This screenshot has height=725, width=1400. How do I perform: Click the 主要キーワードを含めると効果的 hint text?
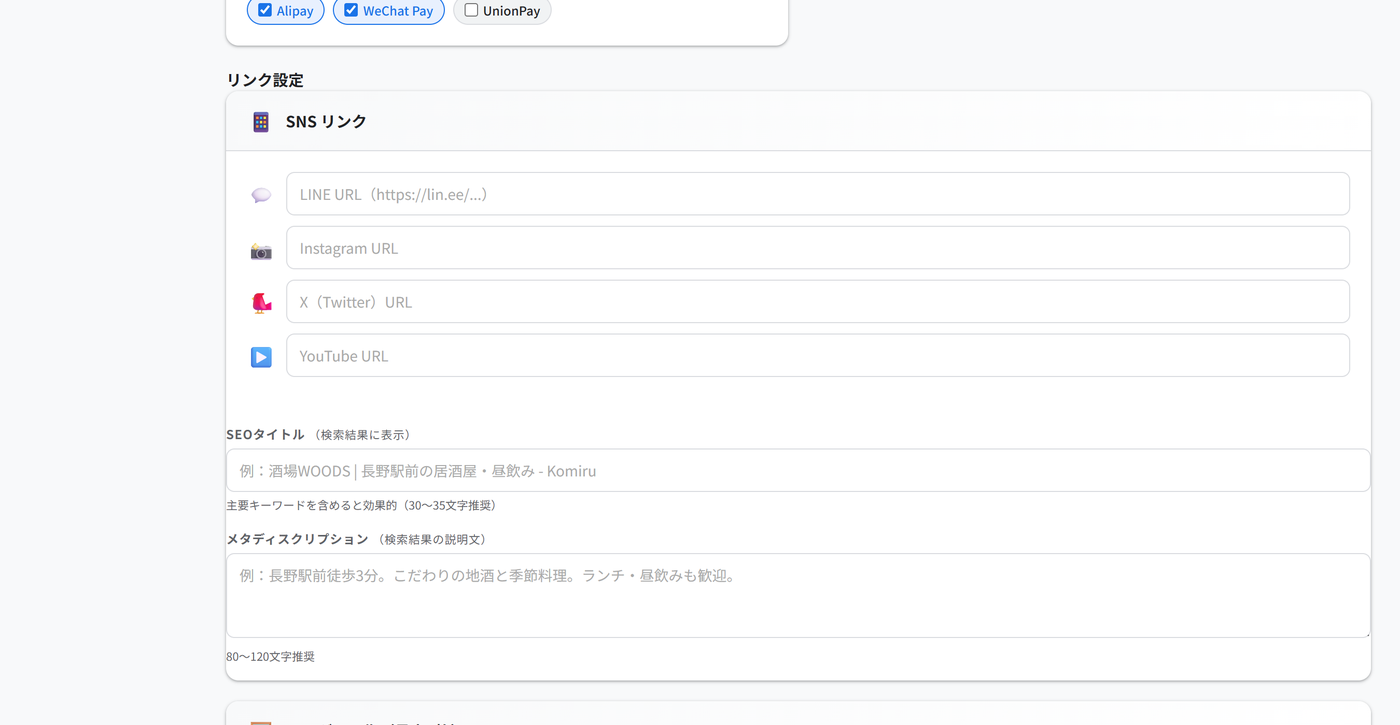click(361, 506)
